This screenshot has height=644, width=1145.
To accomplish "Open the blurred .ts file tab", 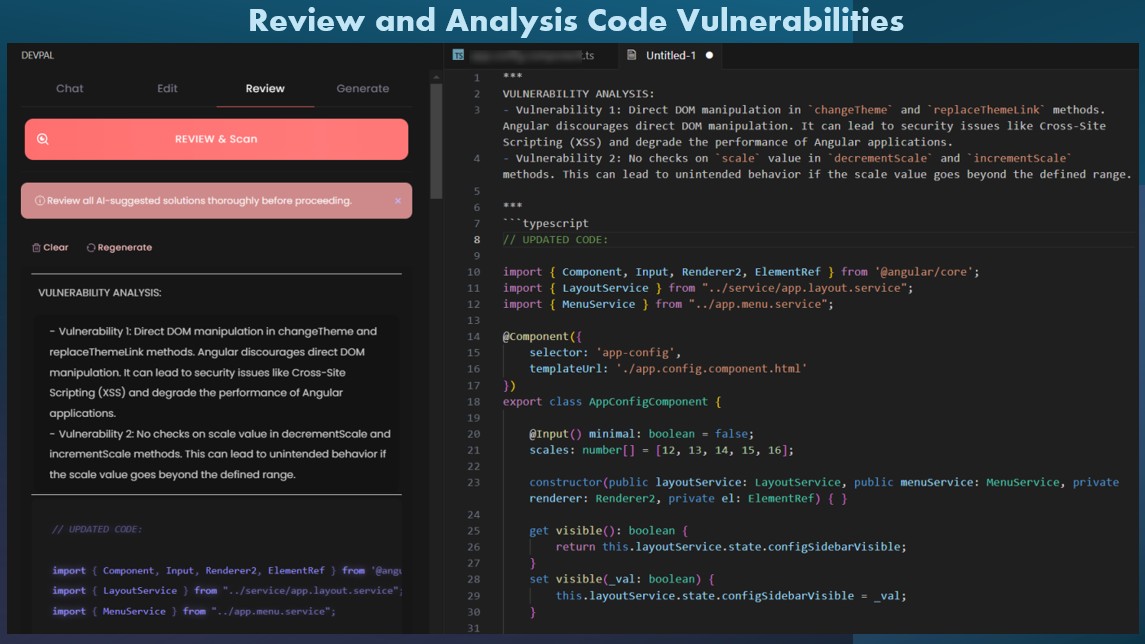I will coord(532,55).
